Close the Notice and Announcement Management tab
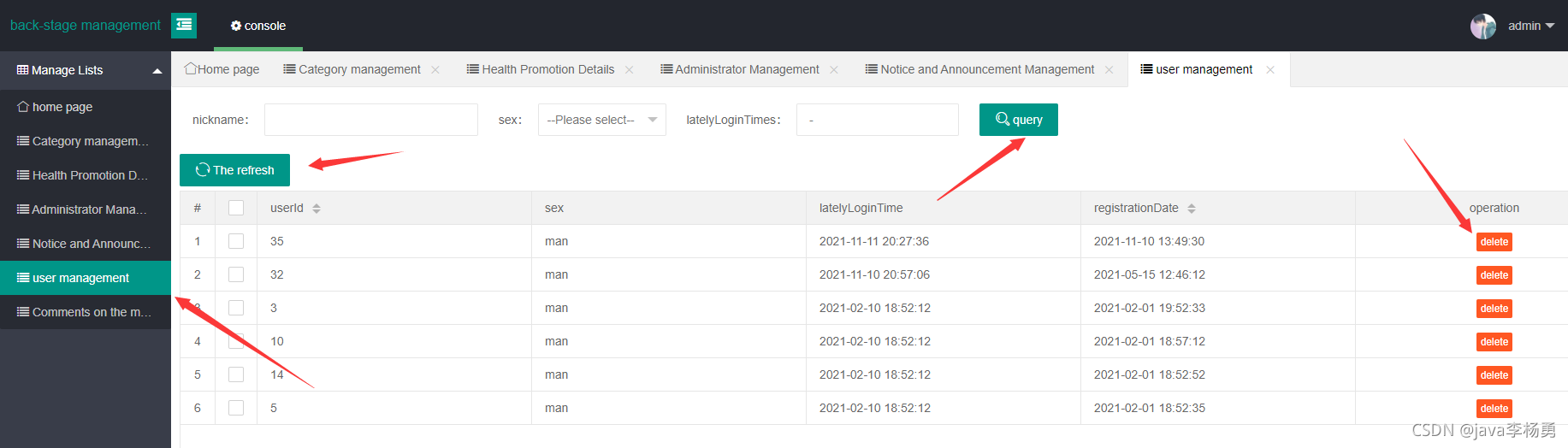Image resolution: width=1568 pixels, height=448 pixels. click(1109, 69)
